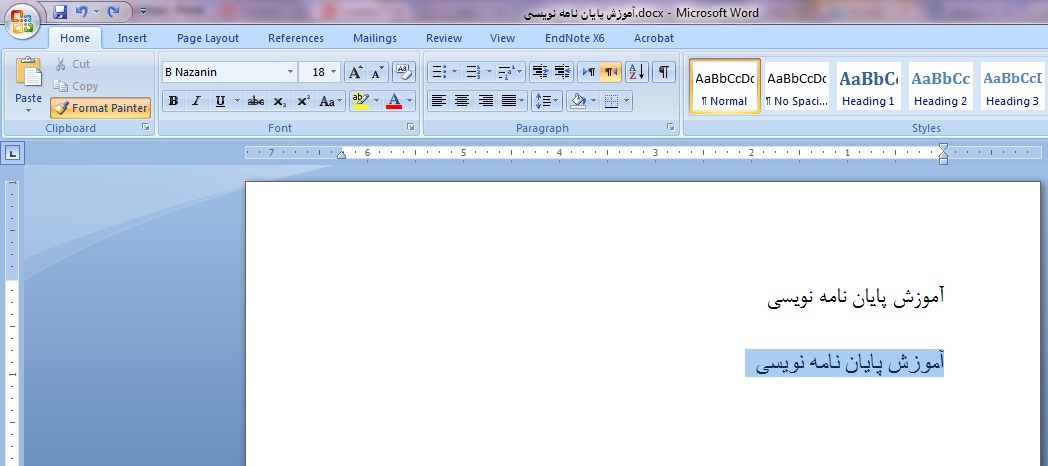Click the Grow Font icon
1048x466 pixels.
pyautogui.click(x=355, y=73)
